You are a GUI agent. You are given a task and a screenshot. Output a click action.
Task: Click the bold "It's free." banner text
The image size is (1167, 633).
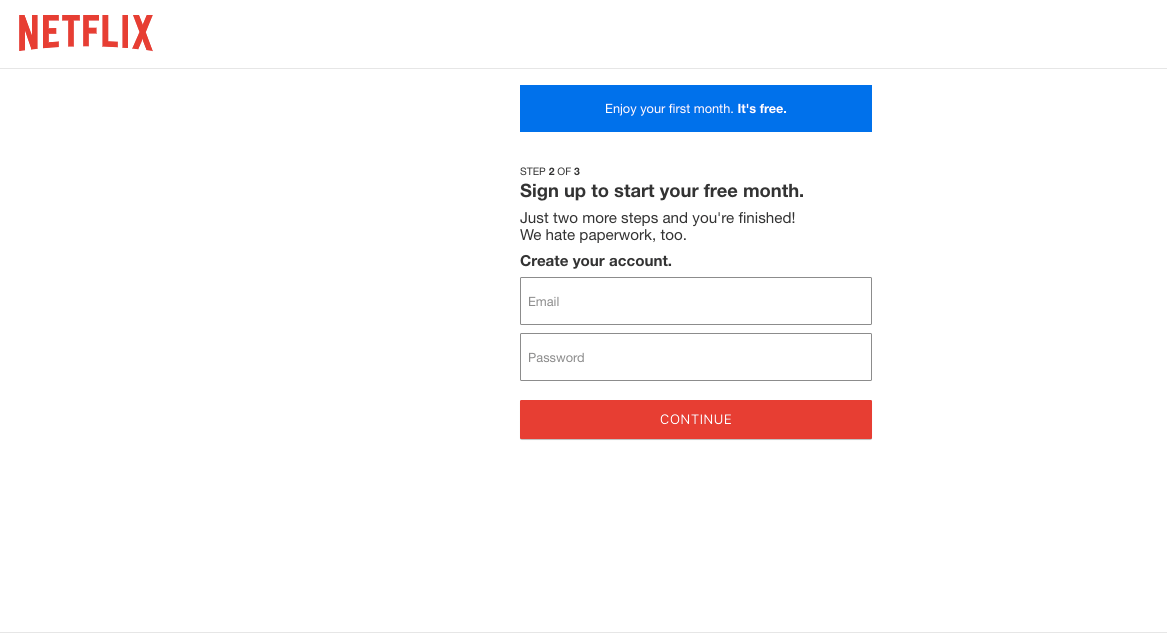[x=762, y=109]
